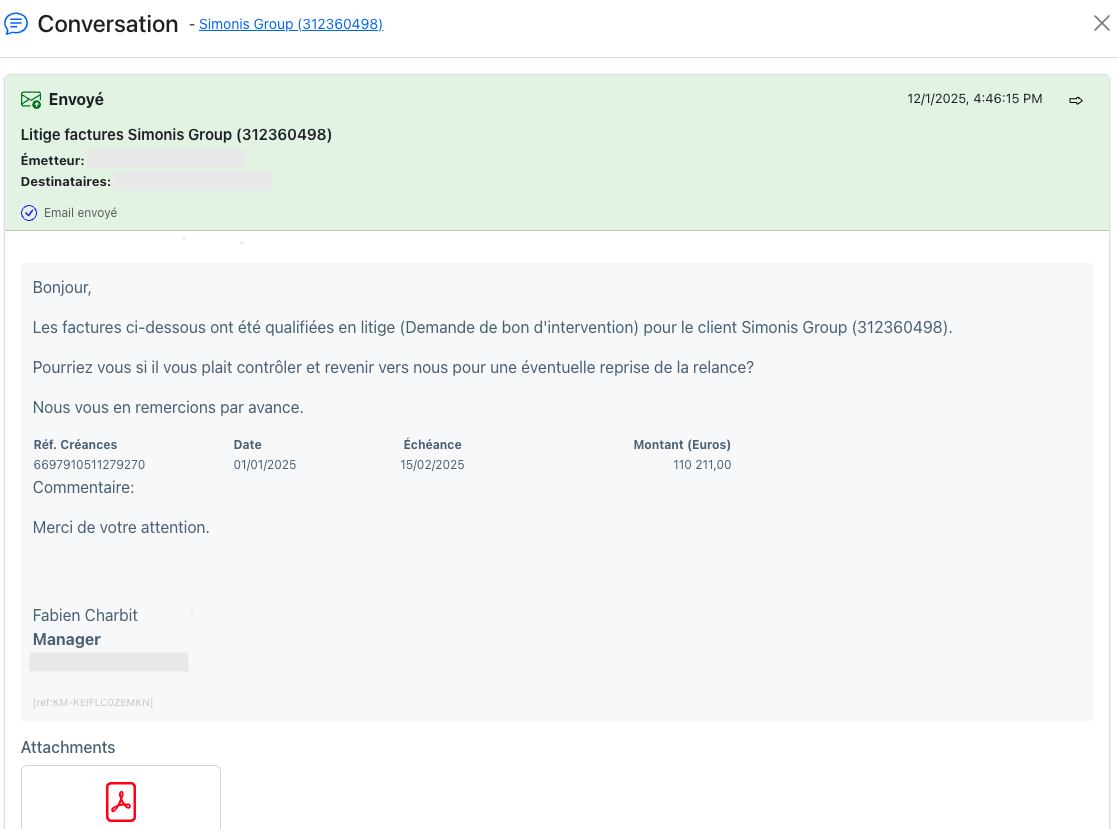Click the email subject Litige factures Simonis Group
This screenshot has height=829, width=1119.
pyautogui.click(x=176, y=135)
